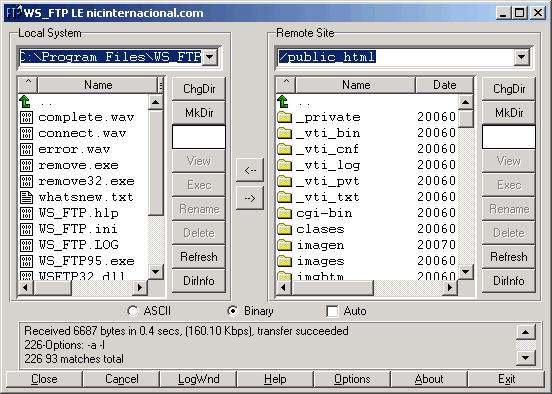The width and height of the screenshot is (552, 394).
Task: Click remote MkDir button
Action: coord(509,113)
